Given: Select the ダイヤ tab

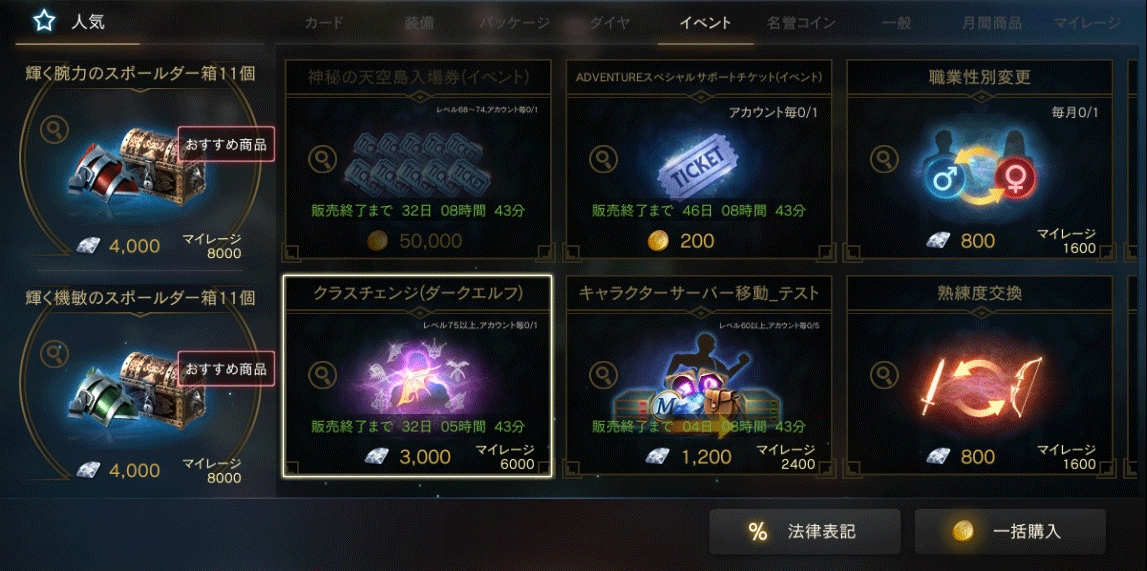Looking at the screenshot, I should (x=610, y=23).
